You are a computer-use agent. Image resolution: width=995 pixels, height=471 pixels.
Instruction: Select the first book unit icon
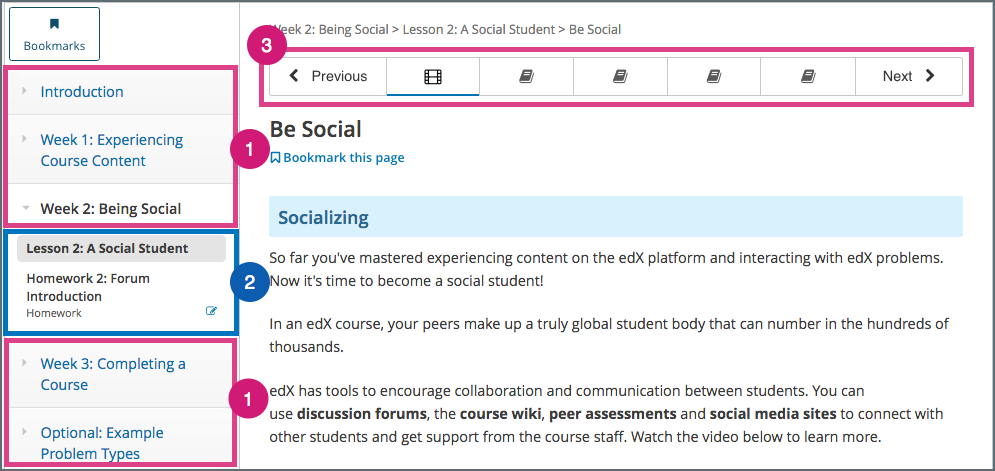[526, 76]
